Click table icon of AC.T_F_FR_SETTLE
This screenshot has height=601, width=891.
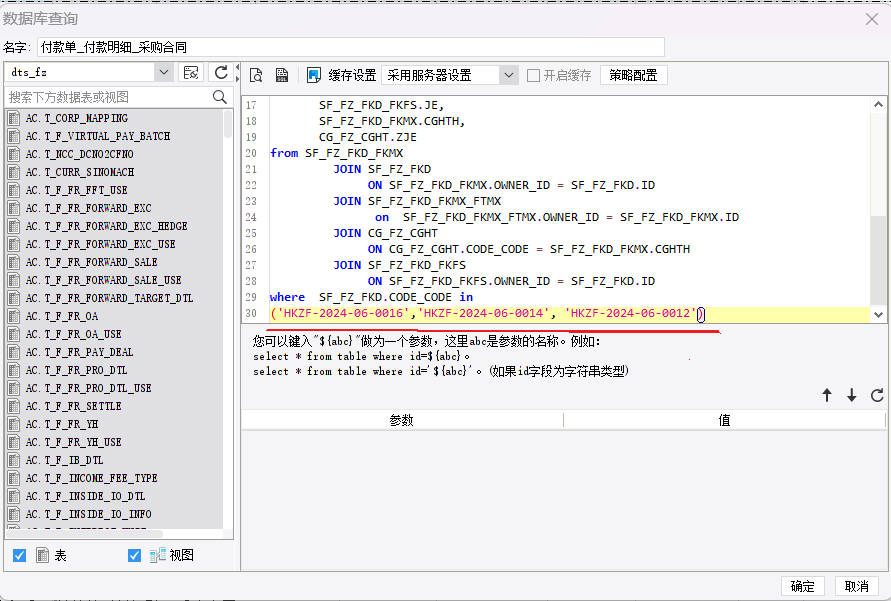point(14,406)
